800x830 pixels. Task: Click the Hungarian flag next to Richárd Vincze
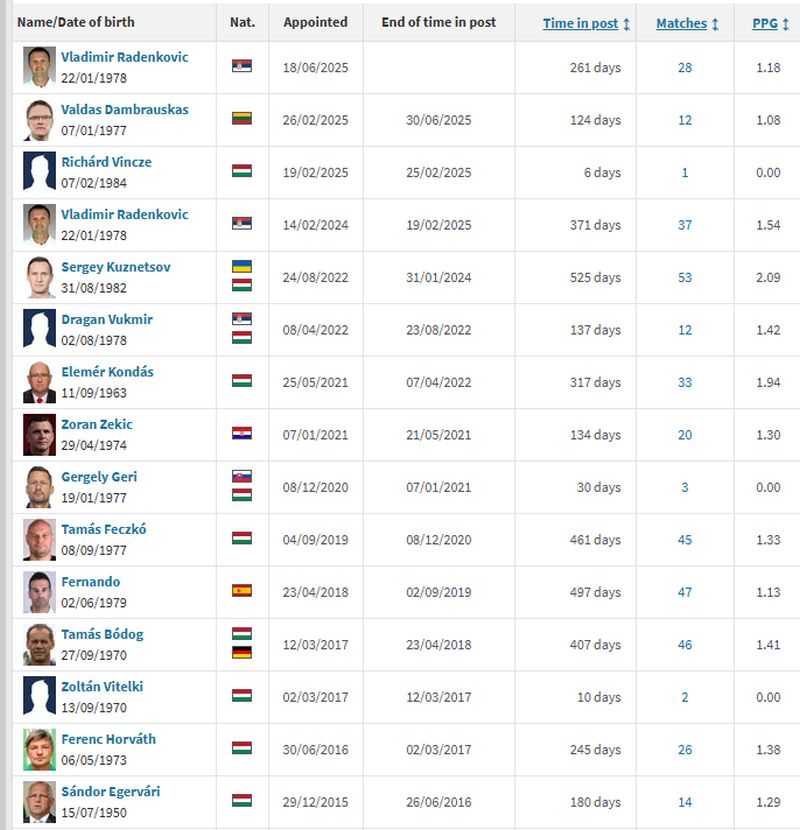[x=242, y=171]
